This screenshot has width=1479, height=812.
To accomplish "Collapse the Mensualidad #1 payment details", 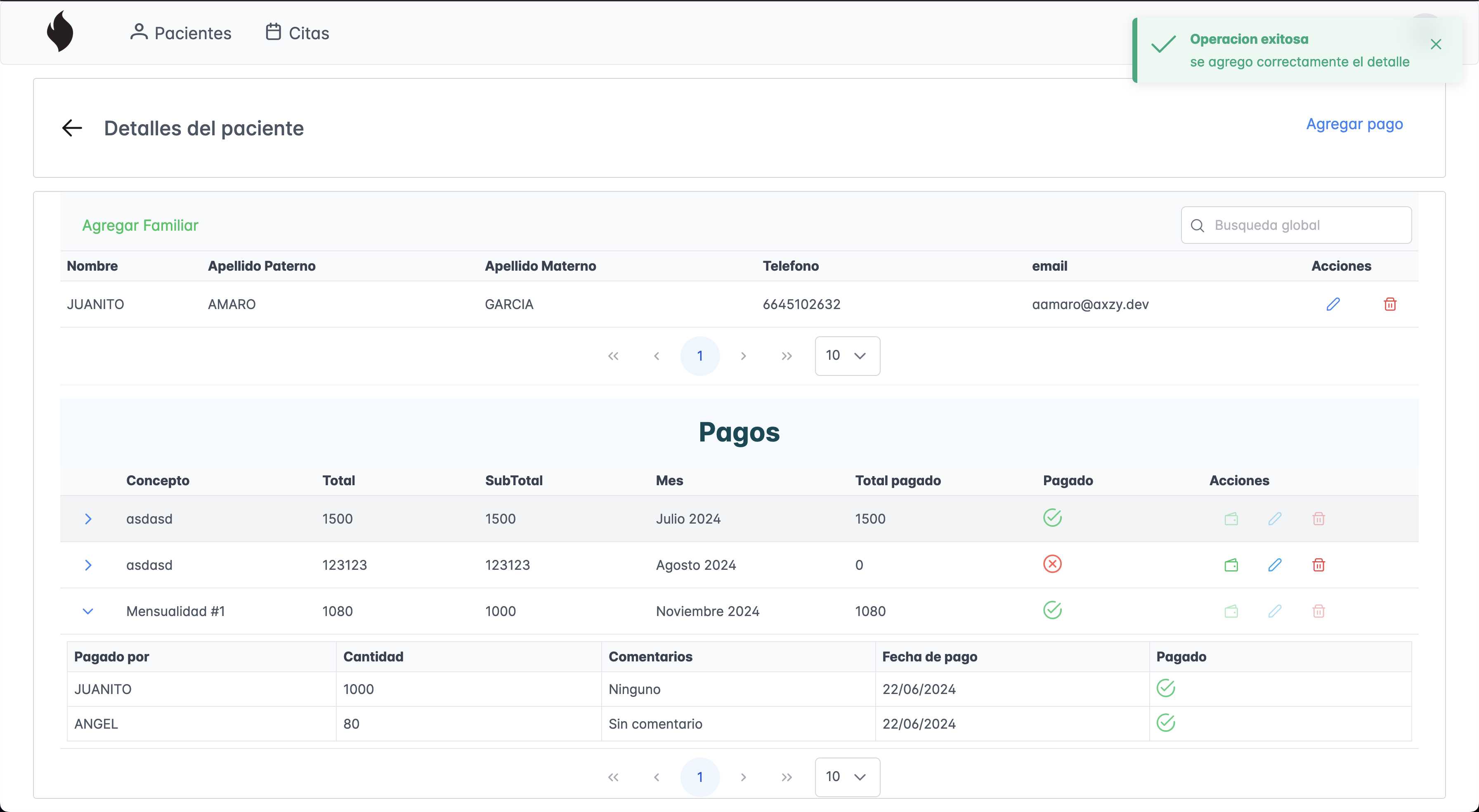I will click(88, 611).
